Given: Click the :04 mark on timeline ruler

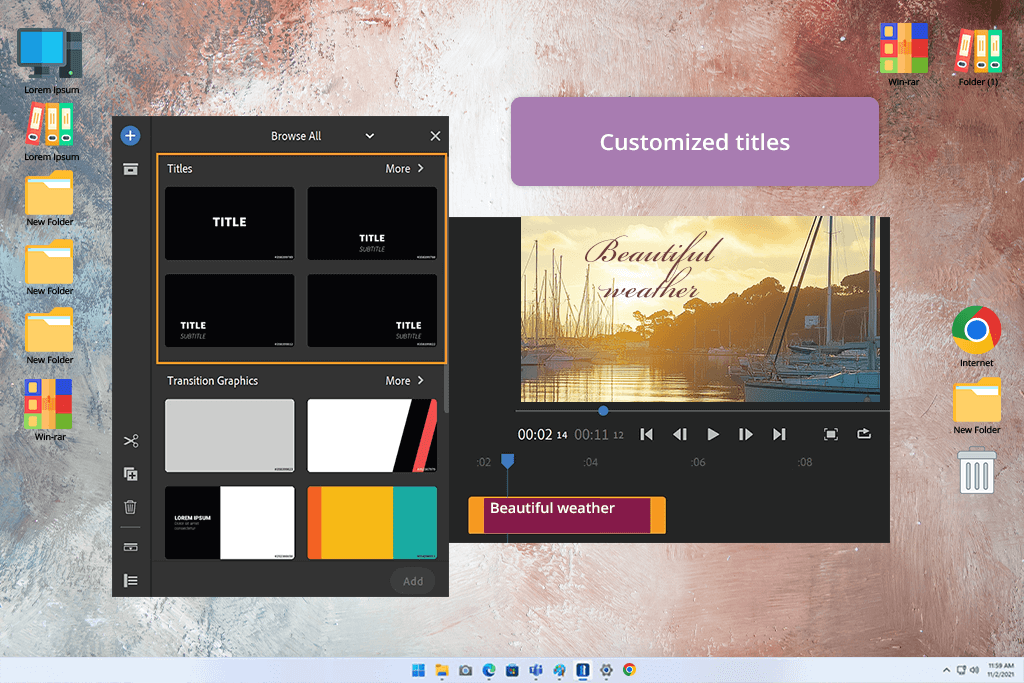Looking at the screenshot, I should (x=590, y=462).
